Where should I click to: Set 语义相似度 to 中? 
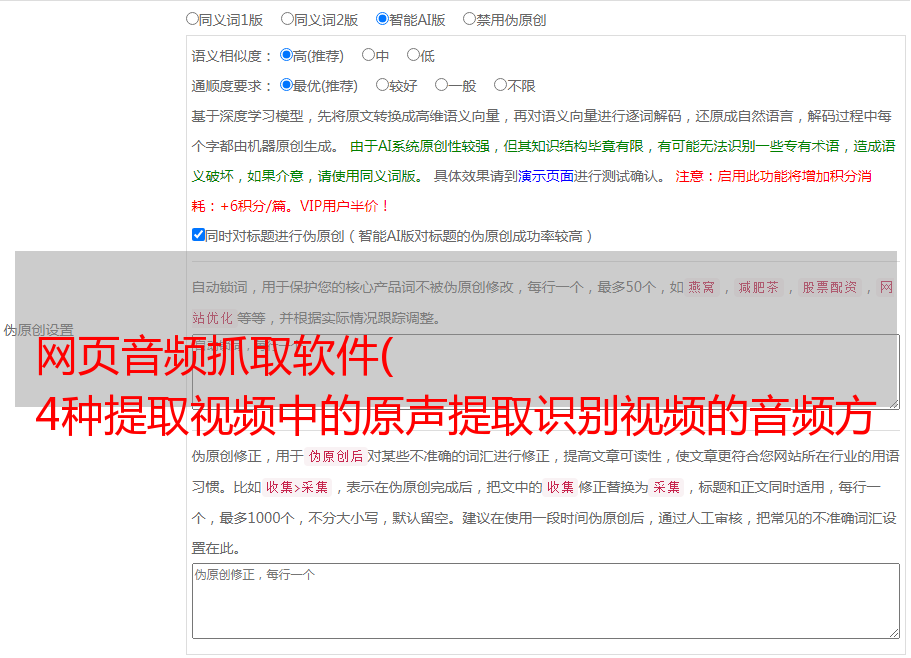368,55
